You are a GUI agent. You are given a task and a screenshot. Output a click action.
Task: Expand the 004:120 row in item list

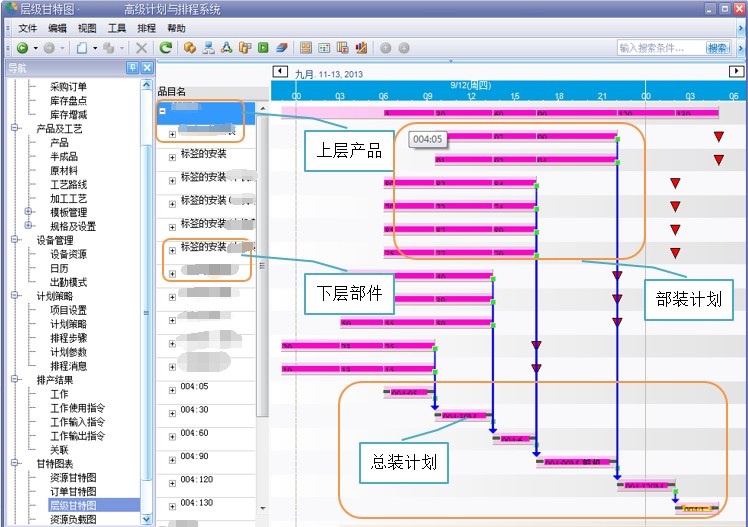[x=172, y=484]
